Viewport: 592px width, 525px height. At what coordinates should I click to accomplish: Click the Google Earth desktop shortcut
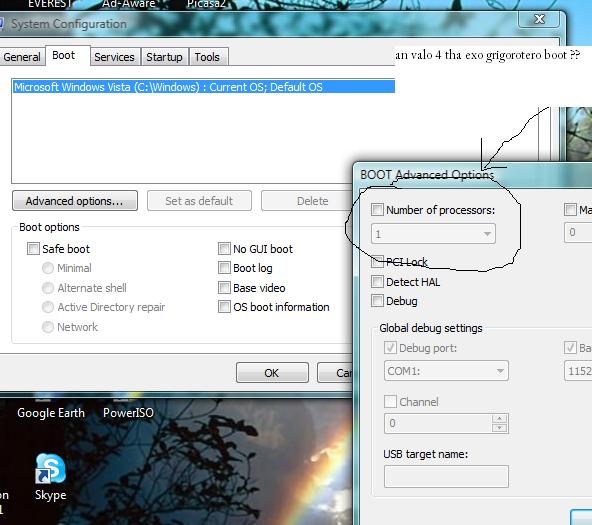click(51, 413)
